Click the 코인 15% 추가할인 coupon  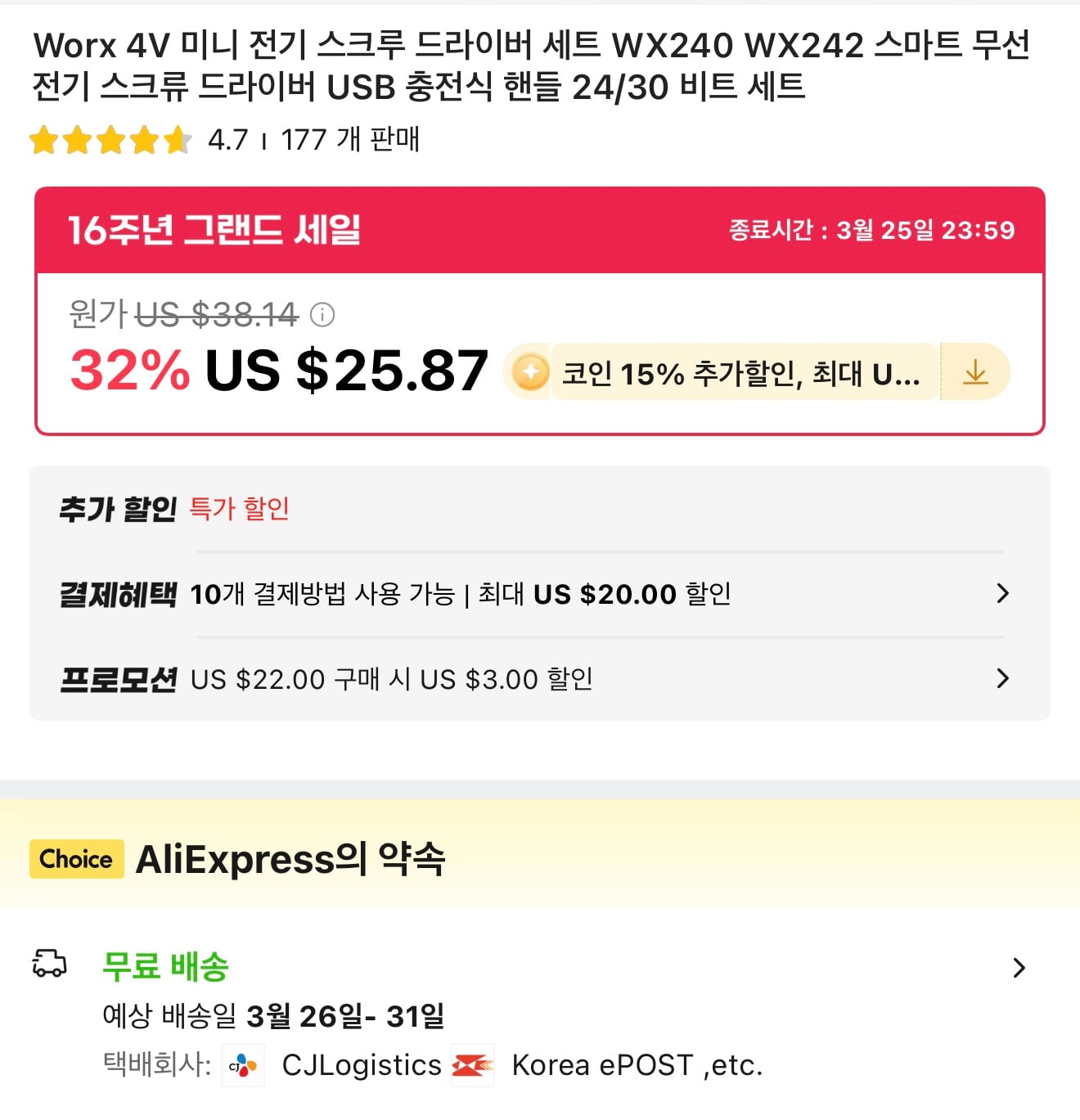tap(740, 373)
